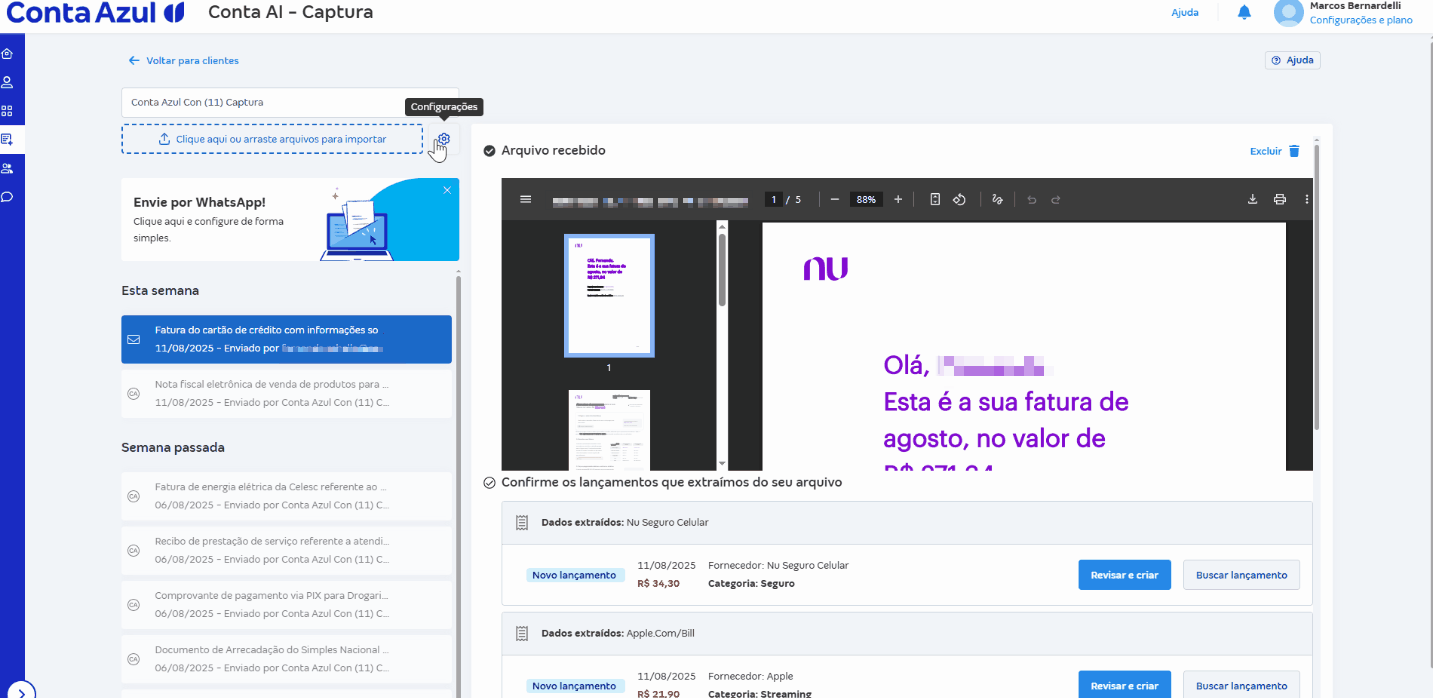Click the Envie por WhatsApp banner
This screenshot has height=698, width=1433.
[290, 220]
